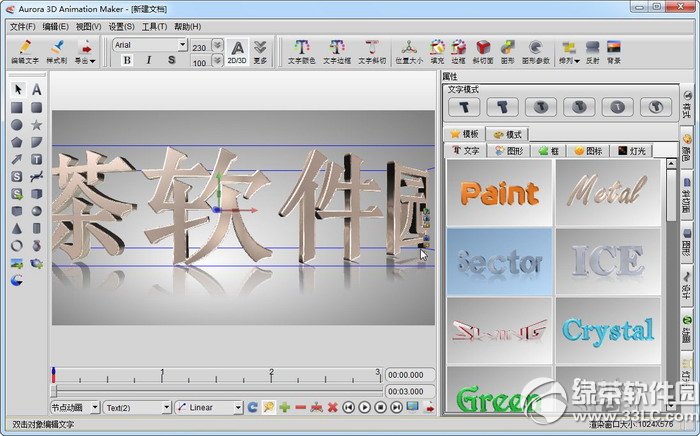Select the star shape tool
Image resolution: width=700 pixels, height=436 pixels.
[37, 125]
